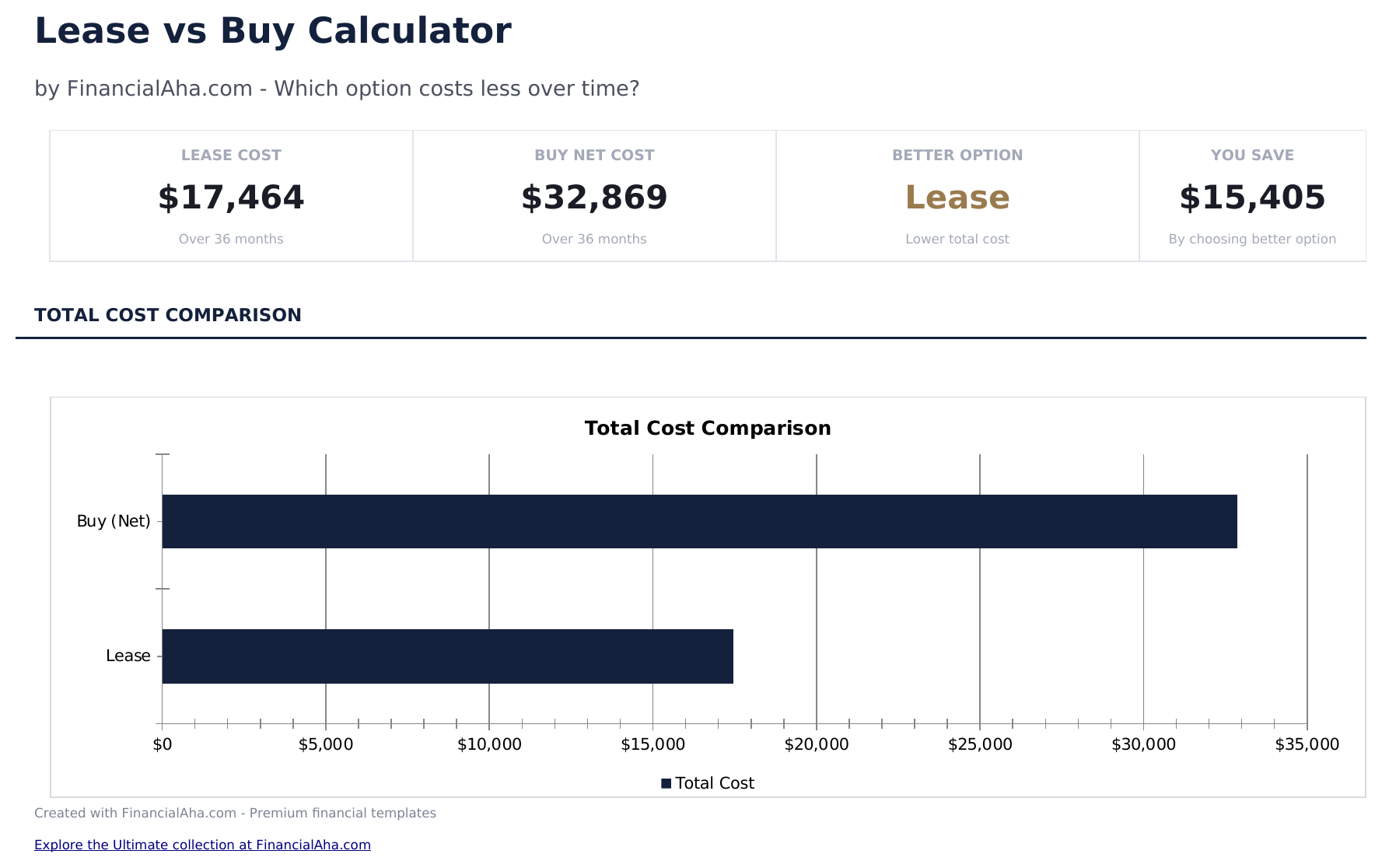Click 'By choosing better option' caption

click(1252, 239)
